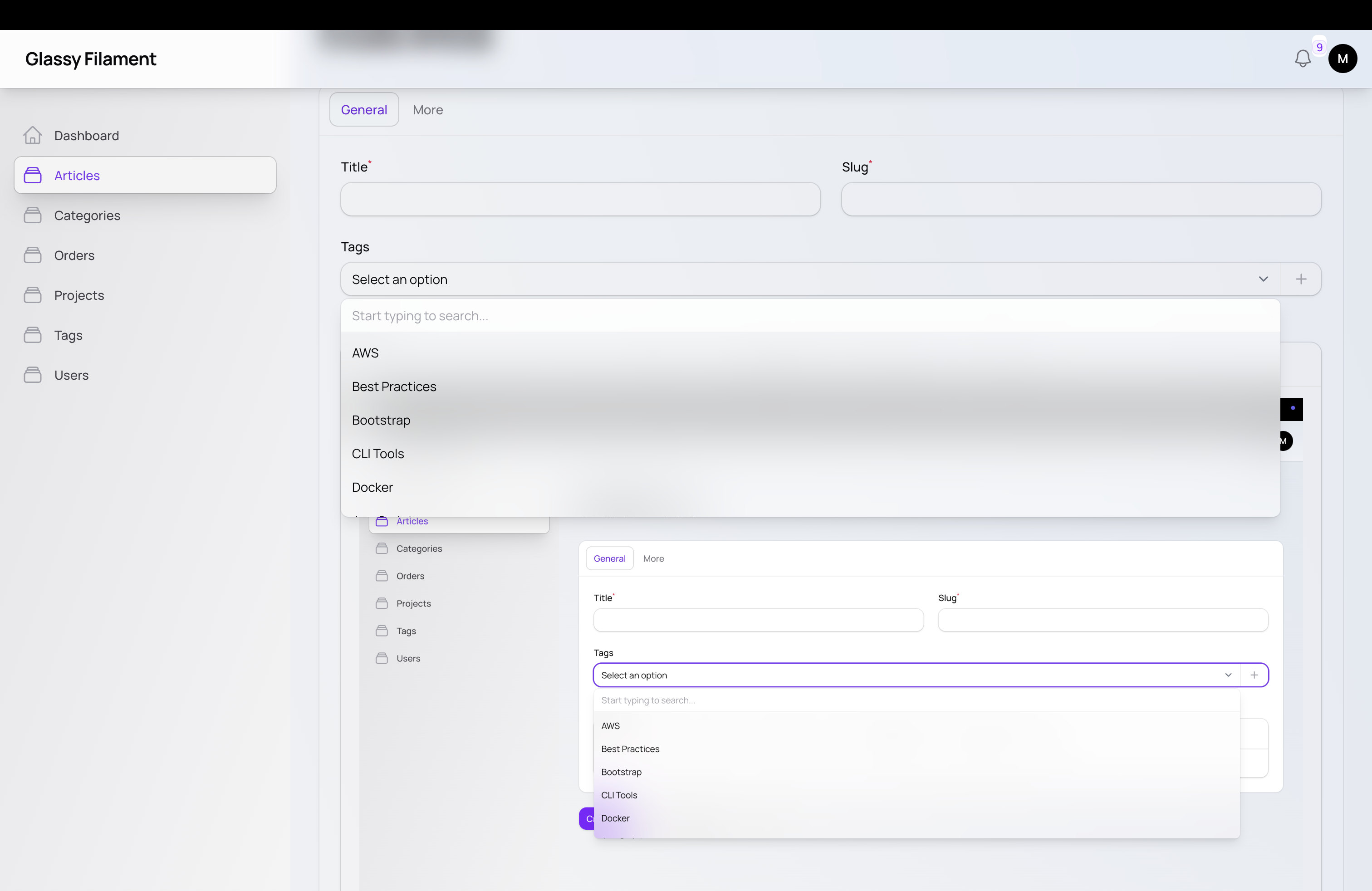Image resolution: width=1372 pixels, height=891 pixels.
Task: Open Orders in embedded preview sidebar
Action: click(x=460, y=576)
